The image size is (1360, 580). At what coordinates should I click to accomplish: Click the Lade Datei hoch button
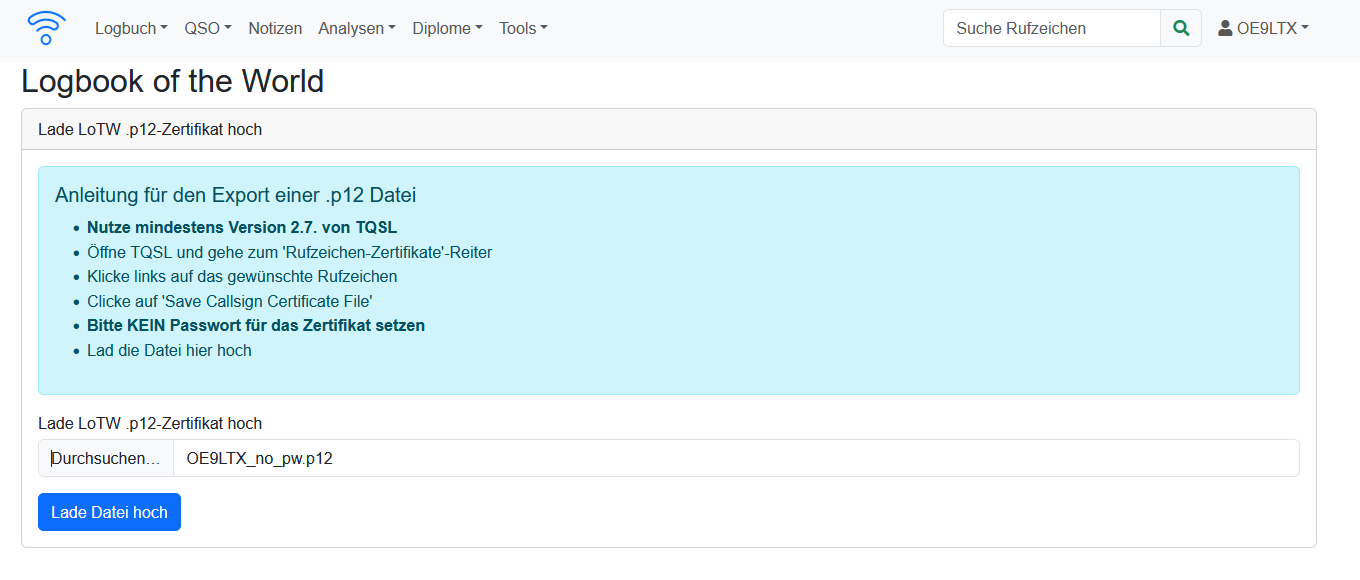point(109,512)
